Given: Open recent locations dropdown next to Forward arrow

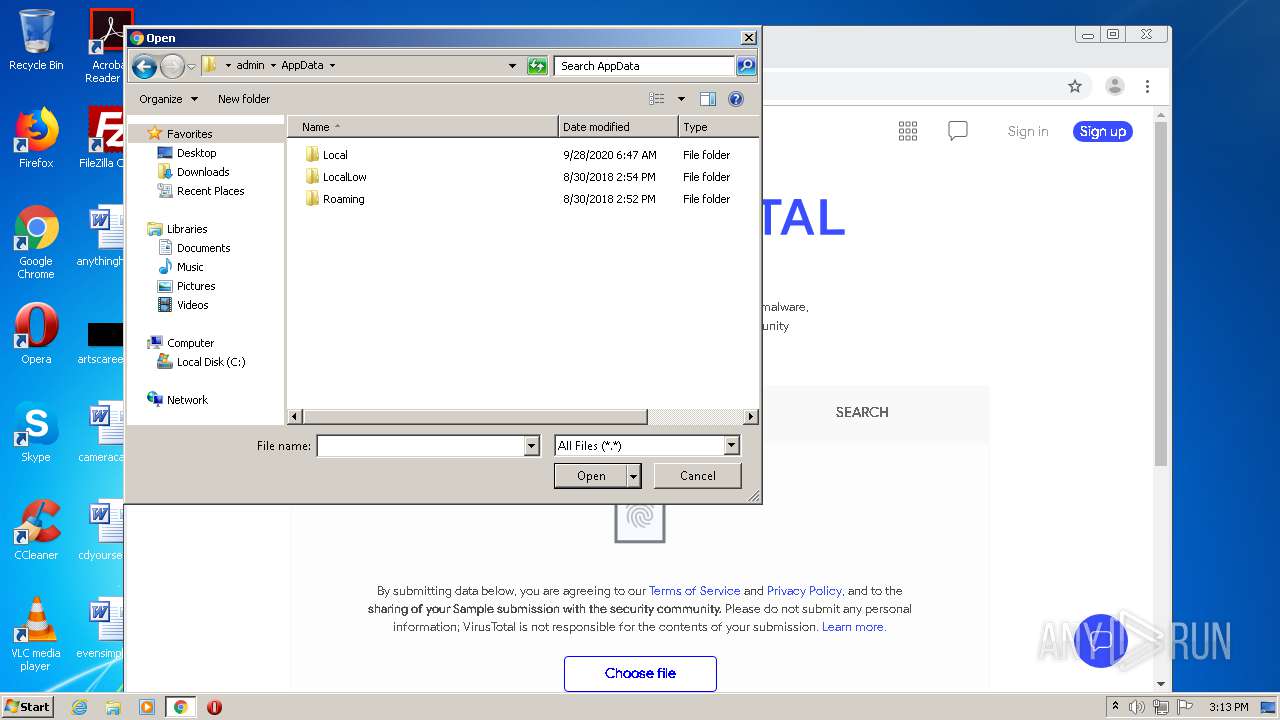Looking at the screenshot, I should tap(191, 67).
